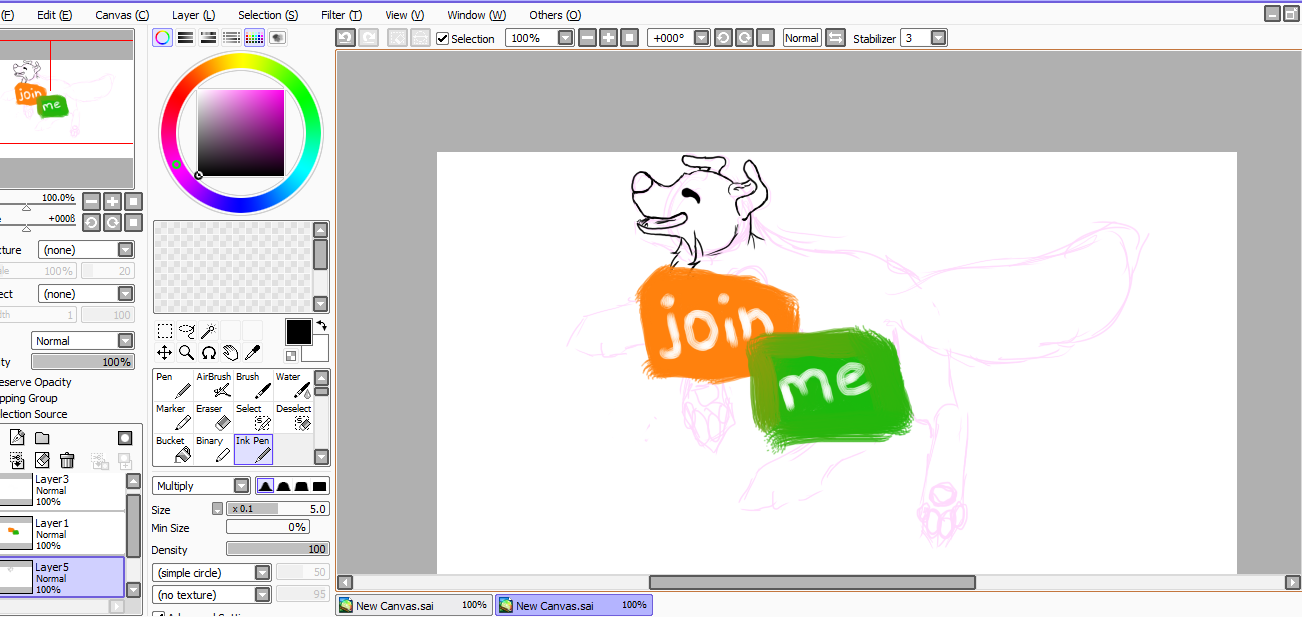Viewport: 1302px width, 617px height.
Task: Pick the lasso selection tool
Action: [x=186, y=331]
